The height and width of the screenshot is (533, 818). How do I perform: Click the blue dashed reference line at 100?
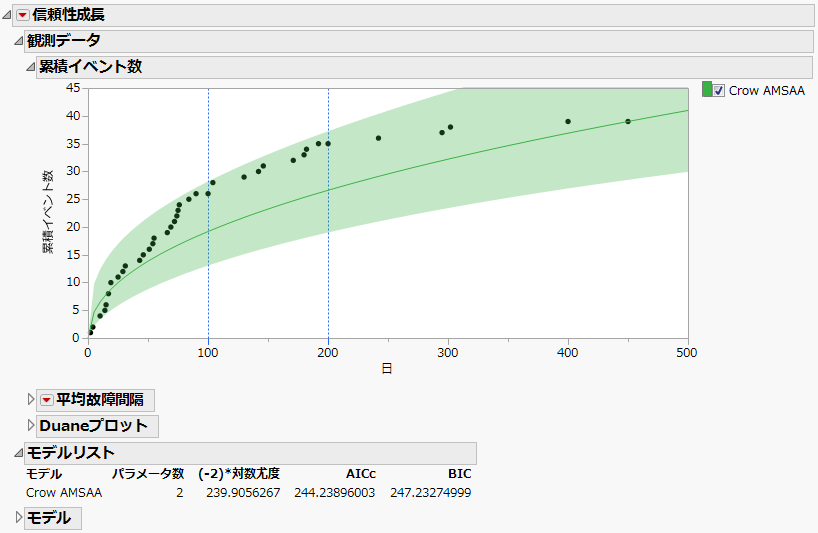[208, 213]
